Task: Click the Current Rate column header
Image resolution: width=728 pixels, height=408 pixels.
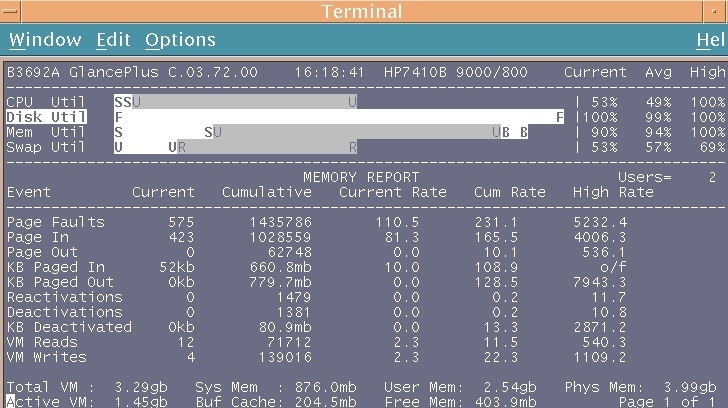Action: point(393,192)
